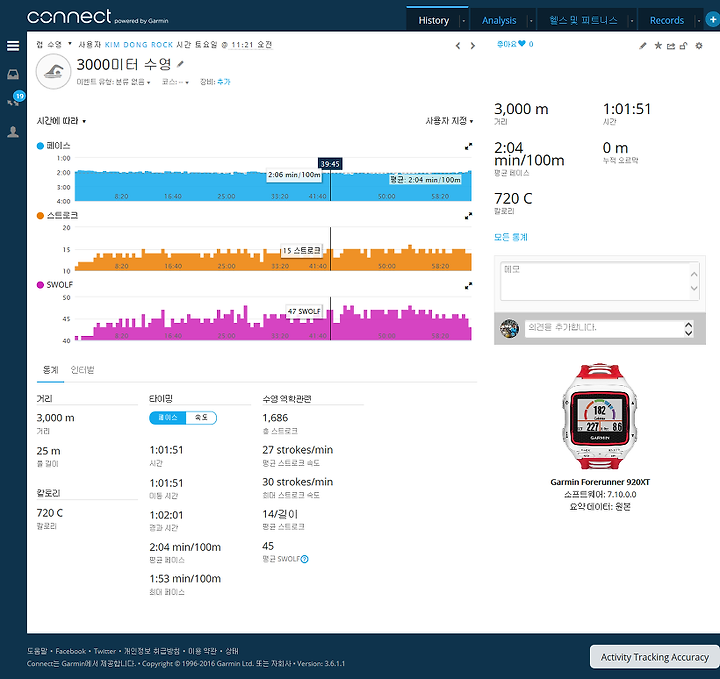
Task: Click the 추가 equipment link
Action: [224, 82]
